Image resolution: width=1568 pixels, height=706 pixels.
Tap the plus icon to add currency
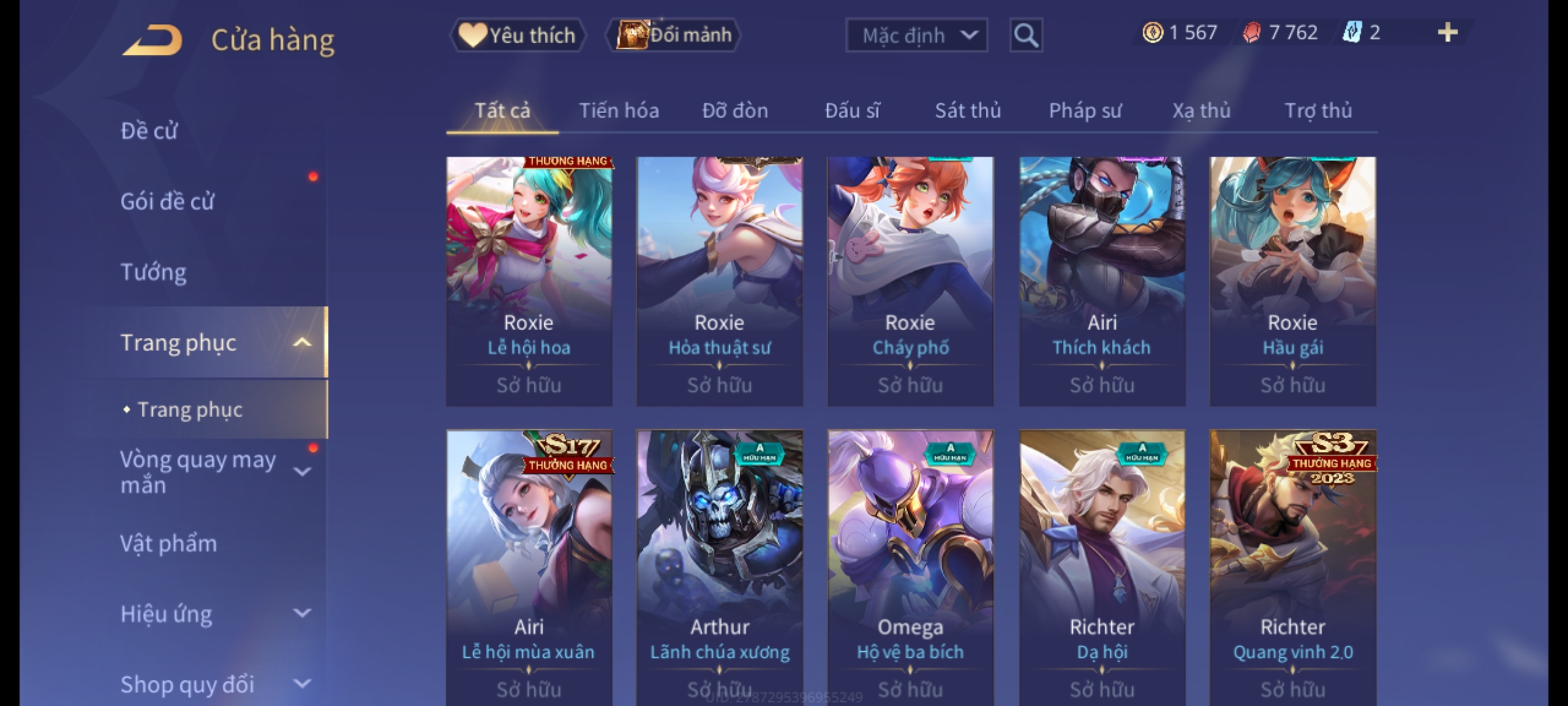click(x=1448, y=33)
